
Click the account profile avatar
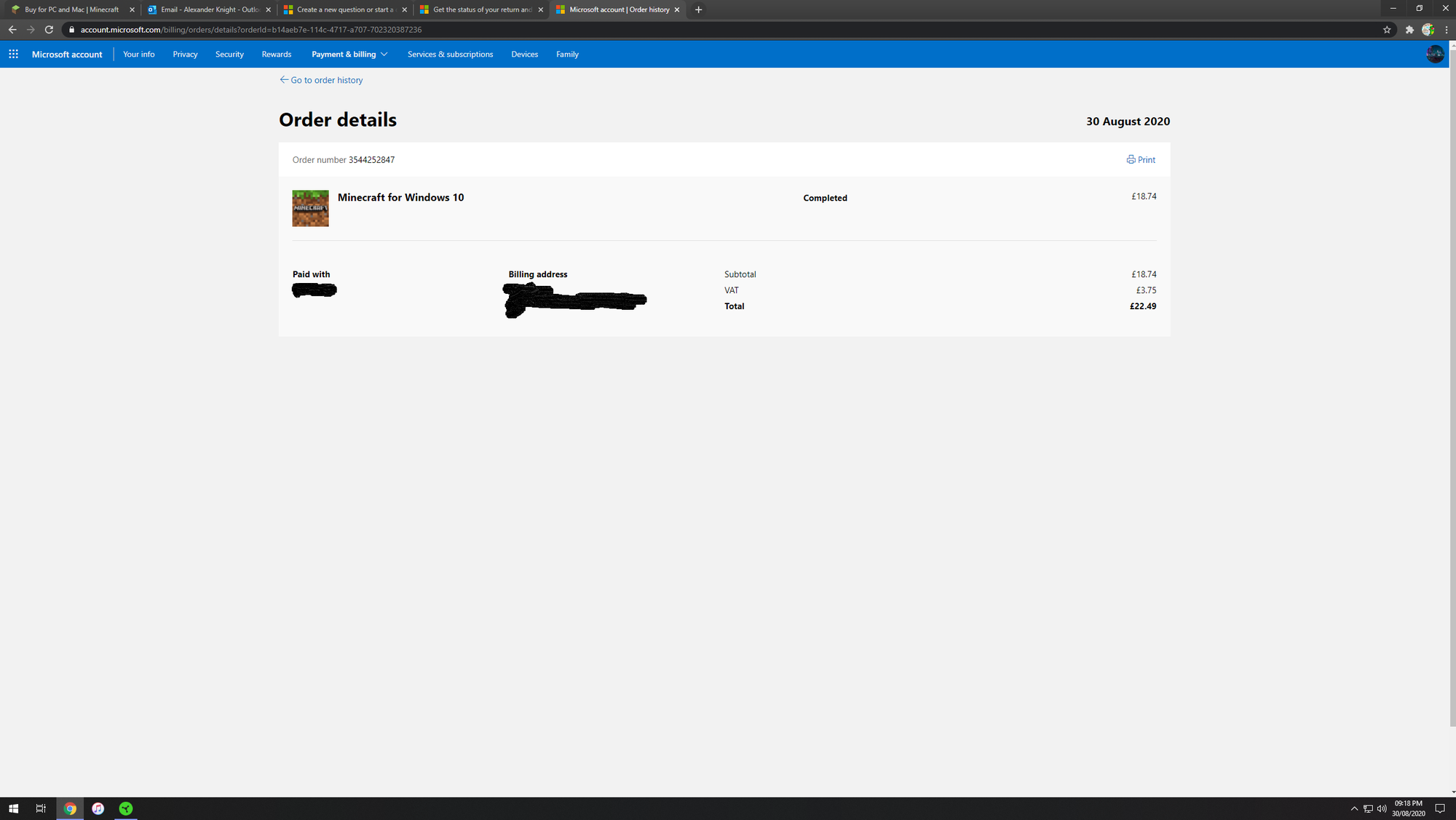pos(1435,54)
